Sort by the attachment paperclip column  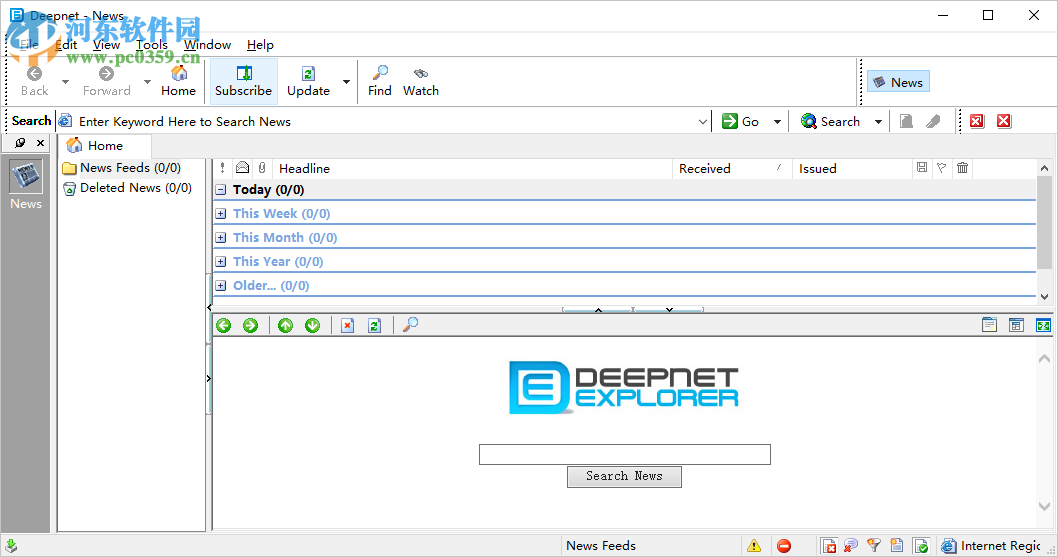click(262, 168)
